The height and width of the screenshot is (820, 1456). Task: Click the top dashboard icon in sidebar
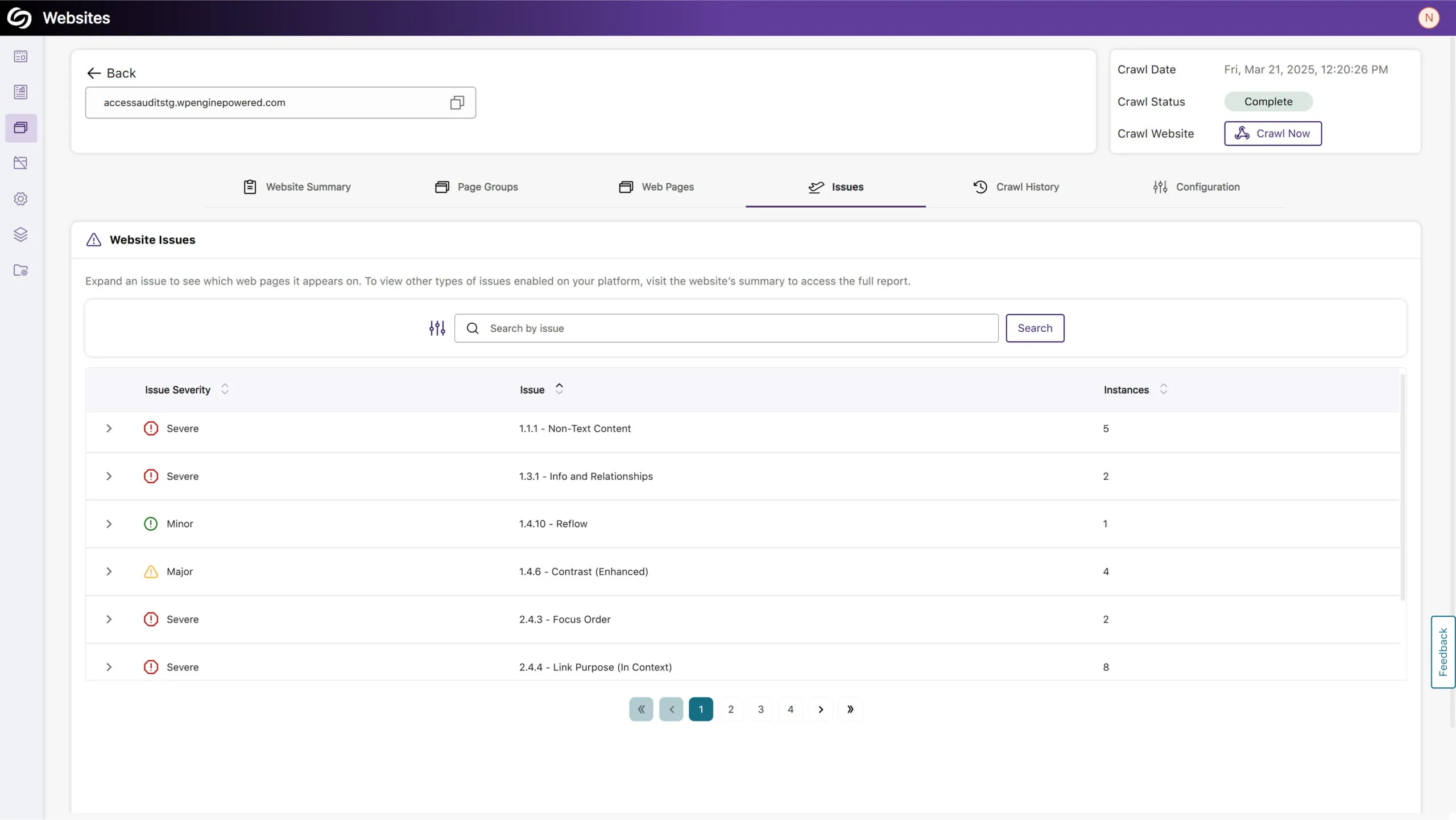pos(20,56)
